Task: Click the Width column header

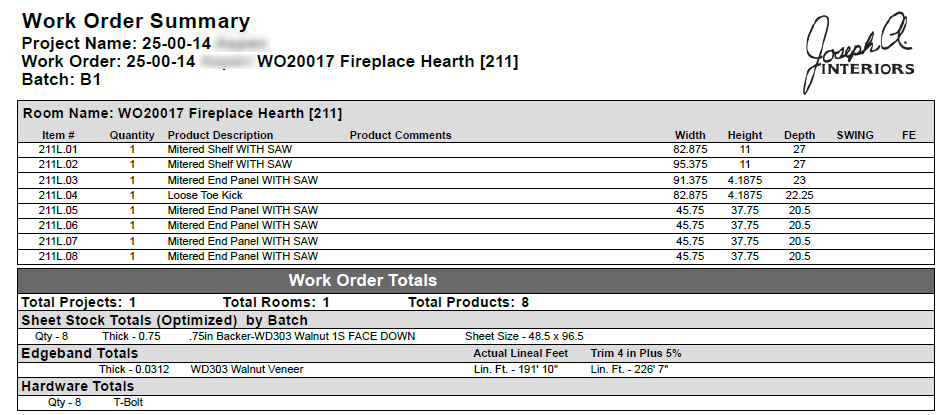Action: point(690,135)
